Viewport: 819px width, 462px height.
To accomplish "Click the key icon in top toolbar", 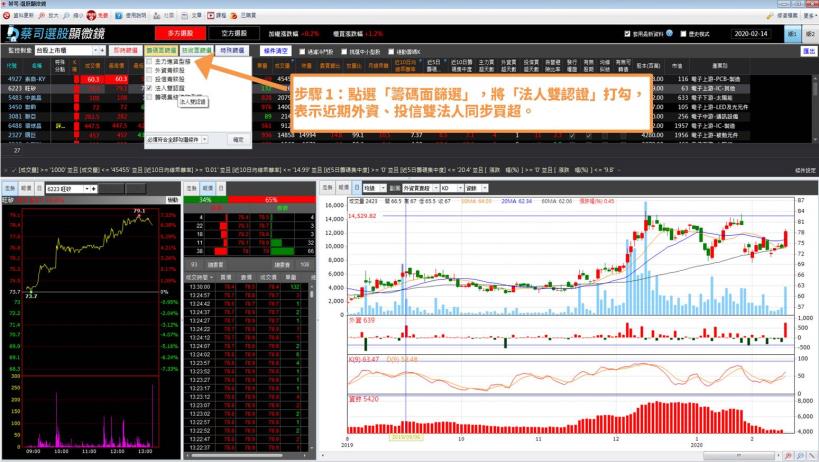I will [769, 16].
